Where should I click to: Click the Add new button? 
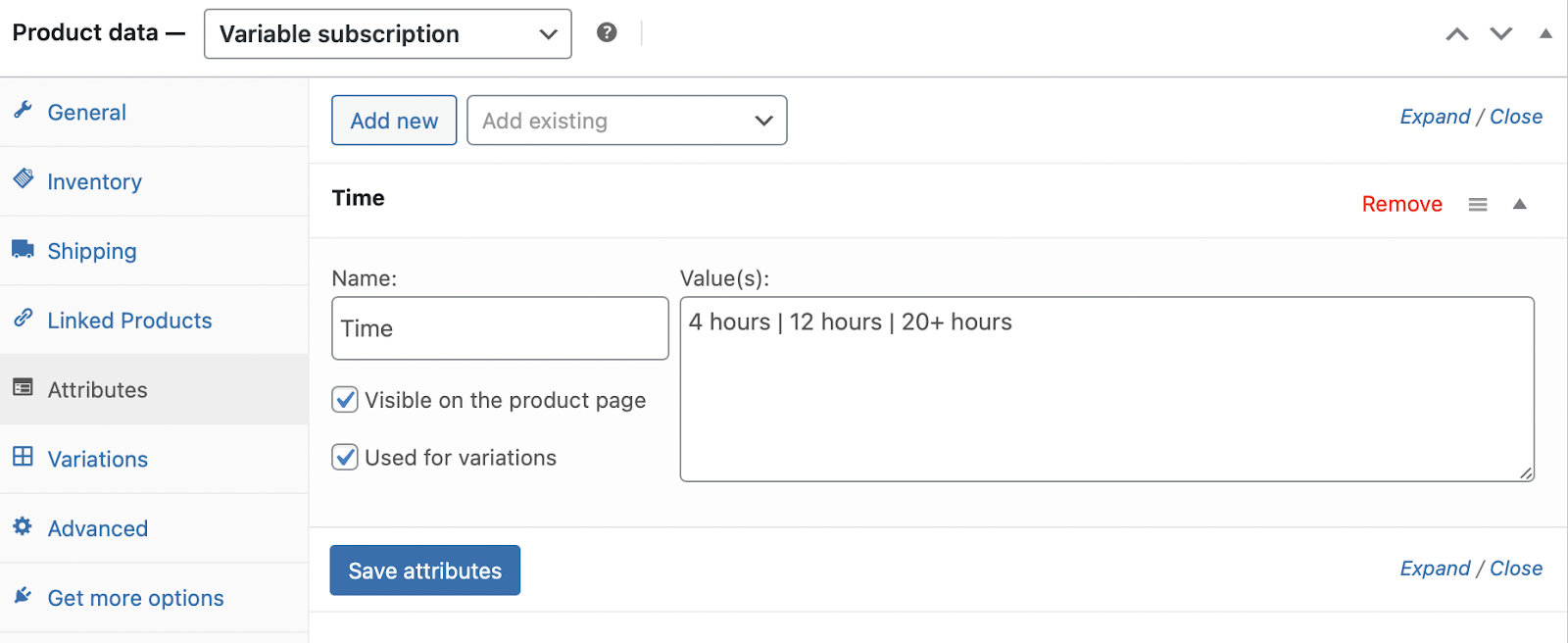[x=394, y=121]
